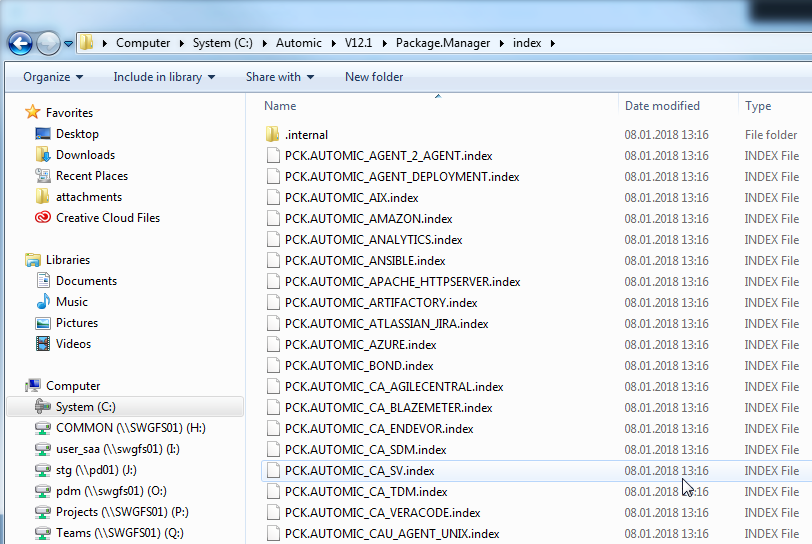Click the user_saa (I:) network drive icon
812x544 pixels.
tap(42, 449)
